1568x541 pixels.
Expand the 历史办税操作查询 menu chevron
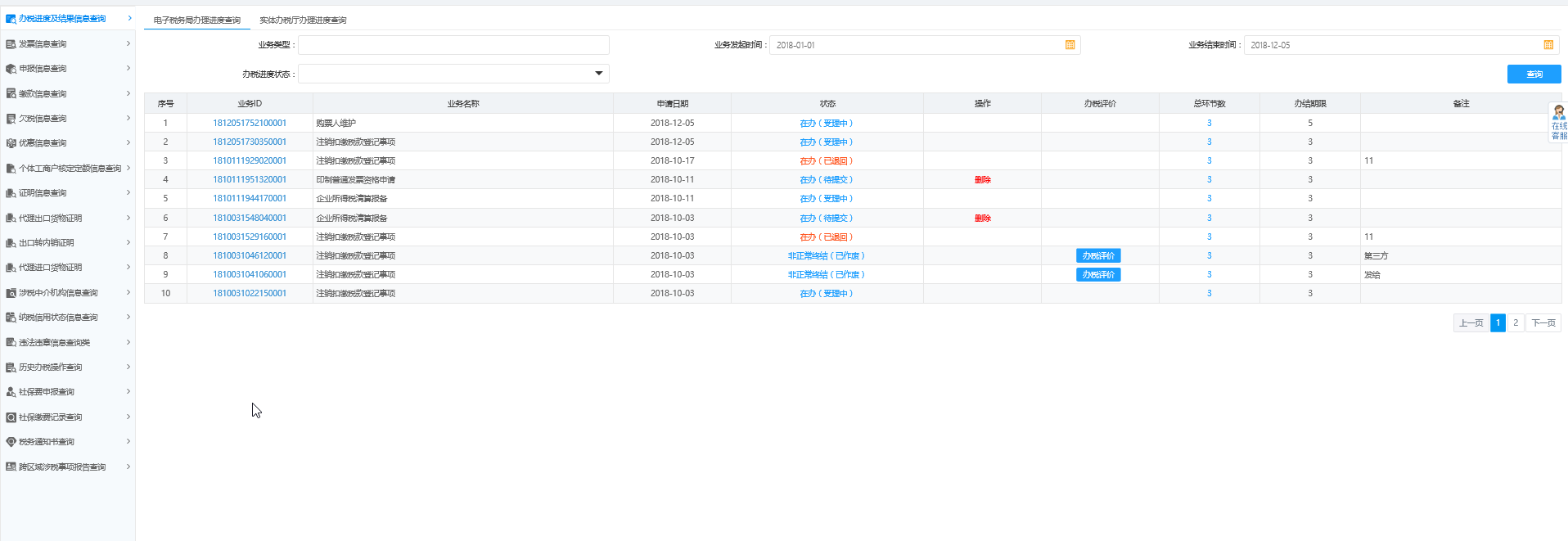tap(128, 367)
